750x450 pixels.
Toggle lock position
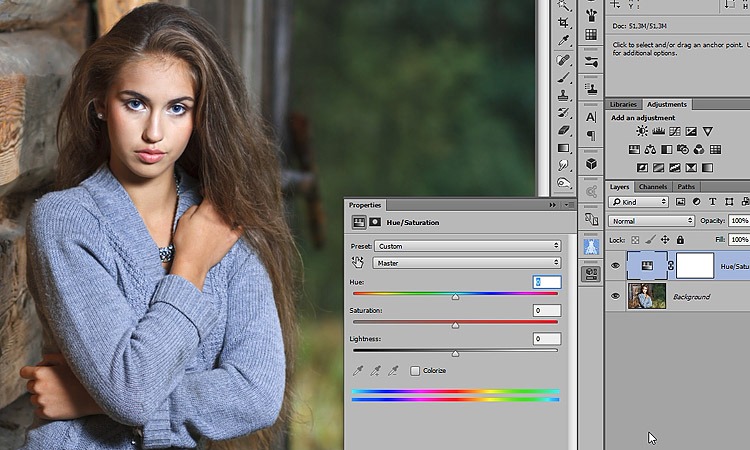tap(665, 240)
